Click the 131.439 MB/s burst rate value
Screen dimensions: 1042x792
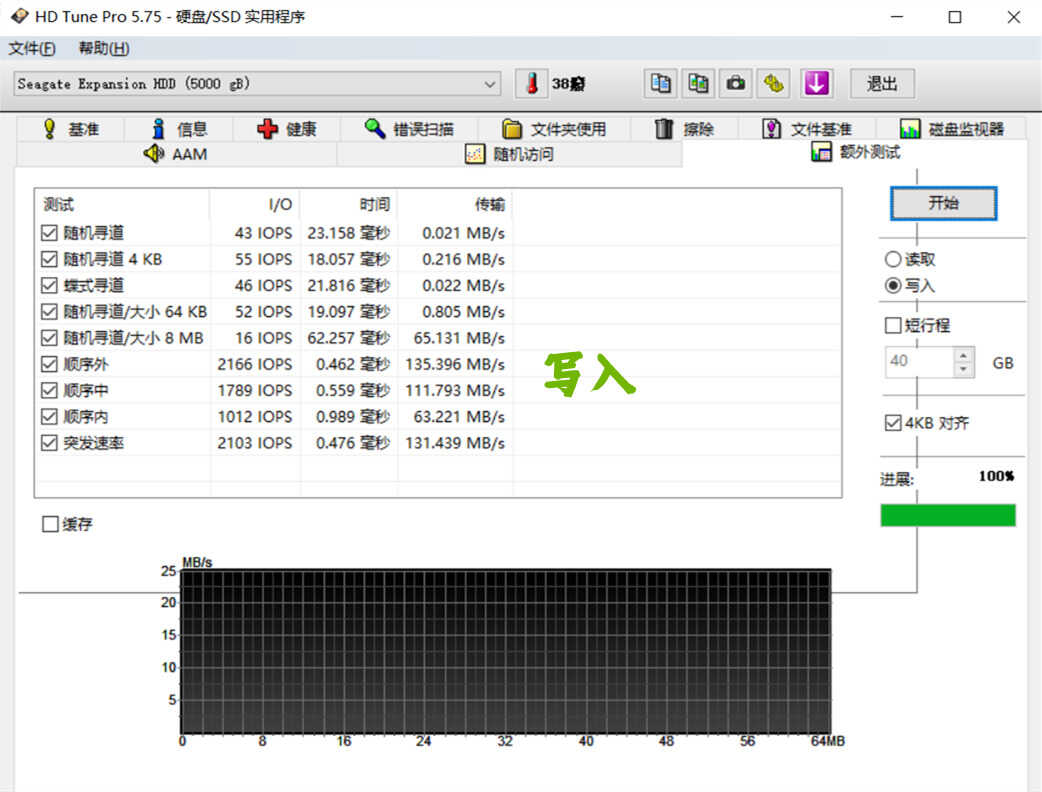[x=455, y=443]
